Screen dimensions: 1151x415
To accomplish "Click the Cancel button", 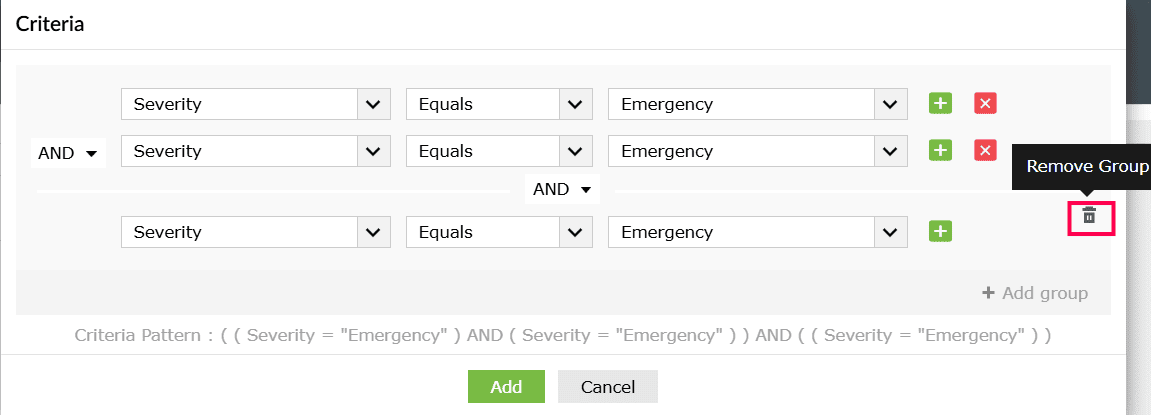I will pos(608,386).
